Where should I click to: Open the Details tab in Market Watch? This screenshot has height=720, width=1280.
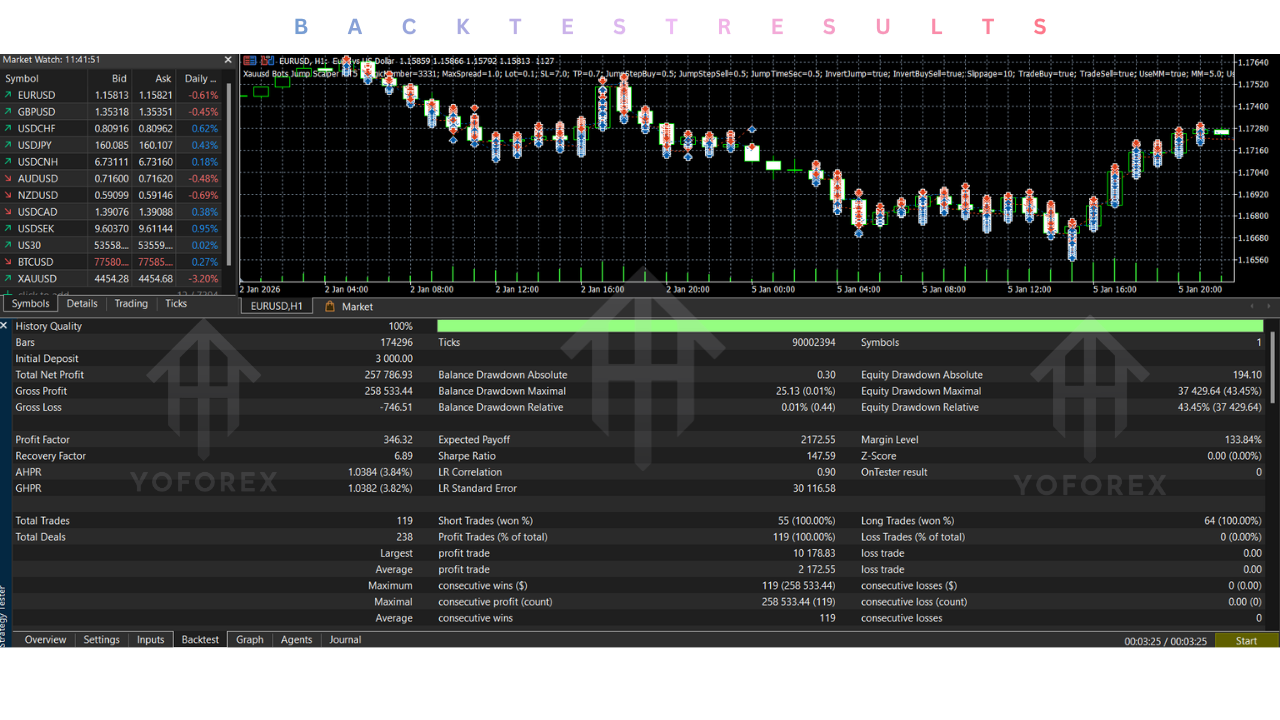tap(82, 304)
